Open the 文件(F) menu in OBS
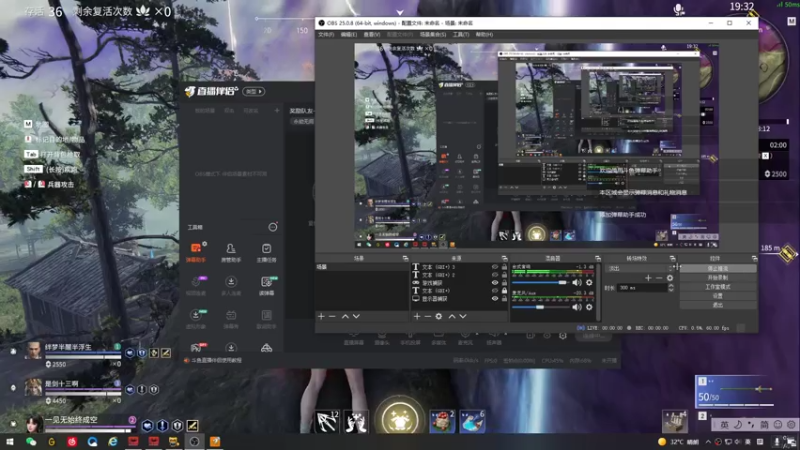The image size is (800, 450). [326, 35]
